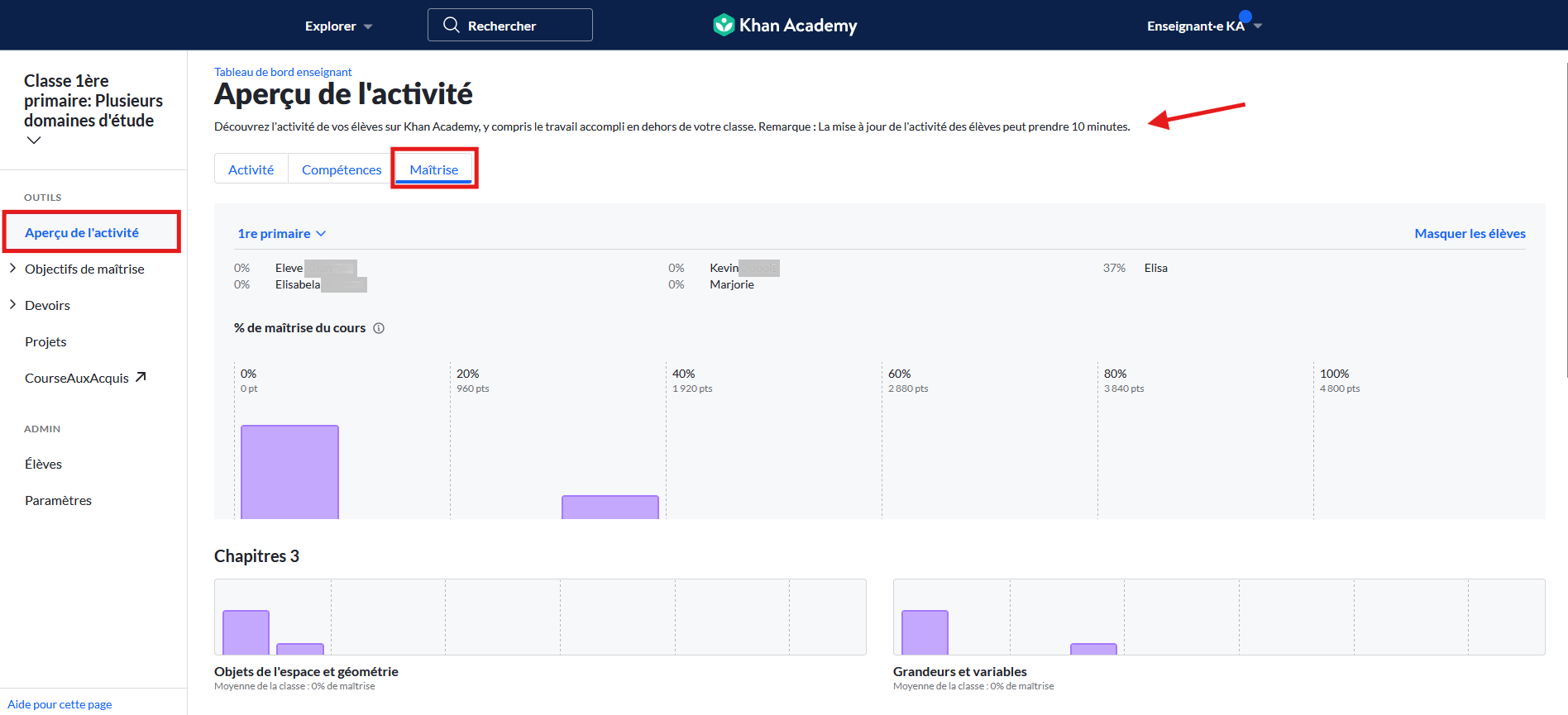Expand the class selector chevron under Classe 1ère primaire
Image resolution: width=1568 pixels, height=715 pixels.
pyautogui.click(x=34, y=140)
